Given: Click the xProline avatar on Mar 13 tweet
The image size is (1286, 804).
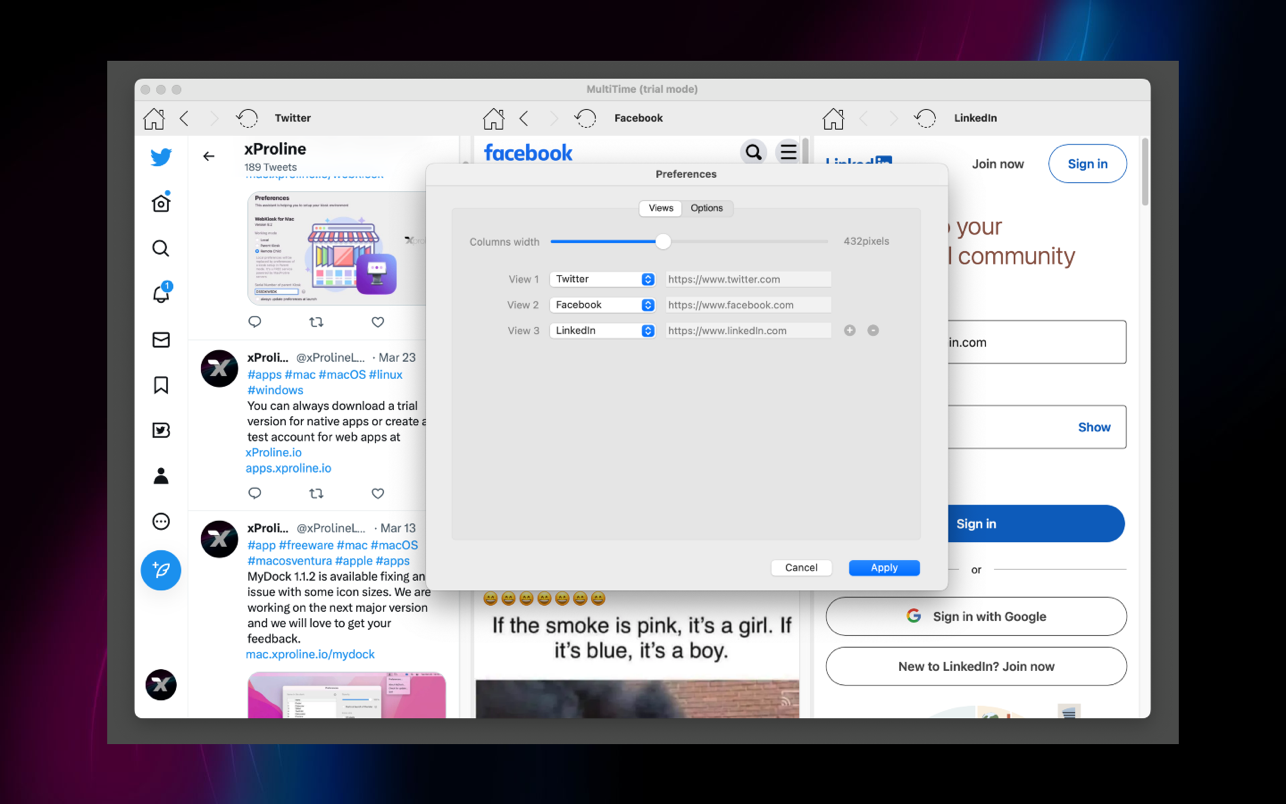Looking at the screenshot, I should [x=219, y=539].
